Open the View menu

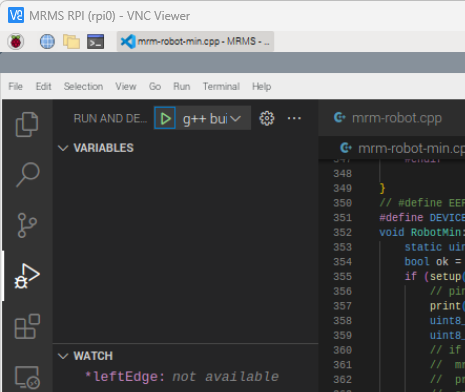[x=126, y=86]
